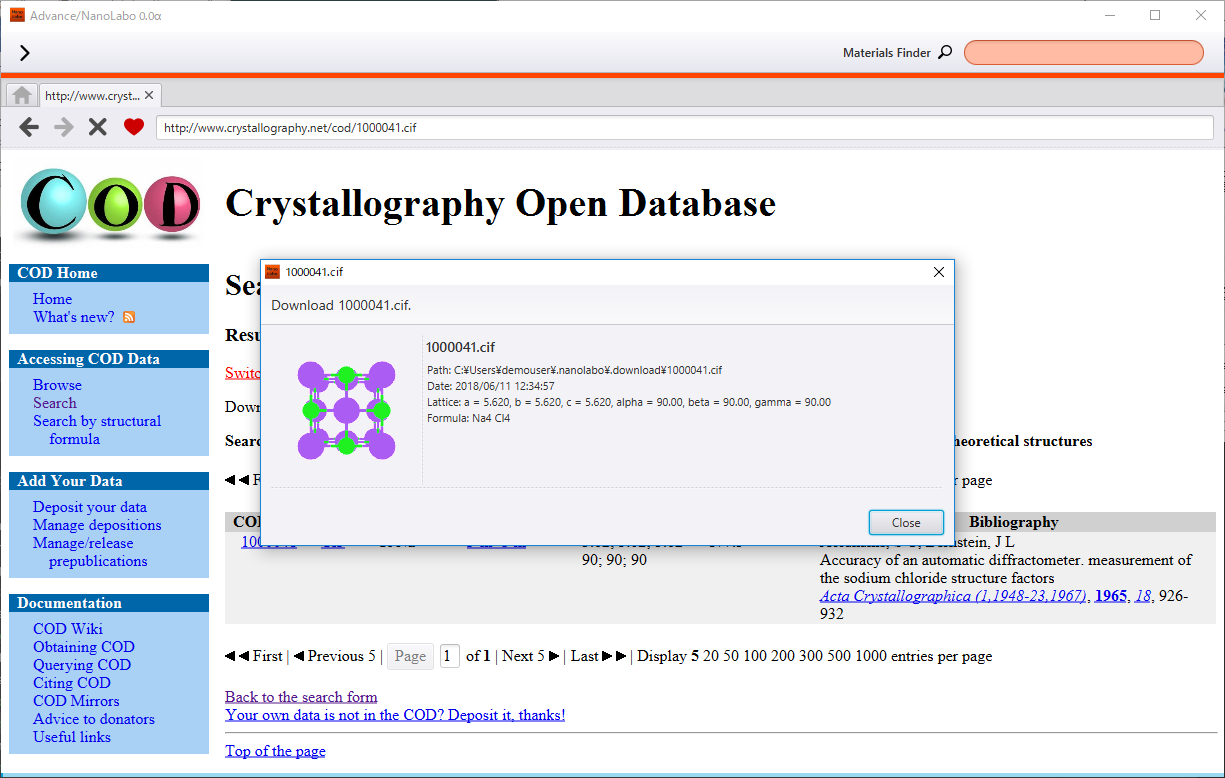Close the crystallography browser tab
This screenshot has height=778, width=1225.
(x=149, y=95)
